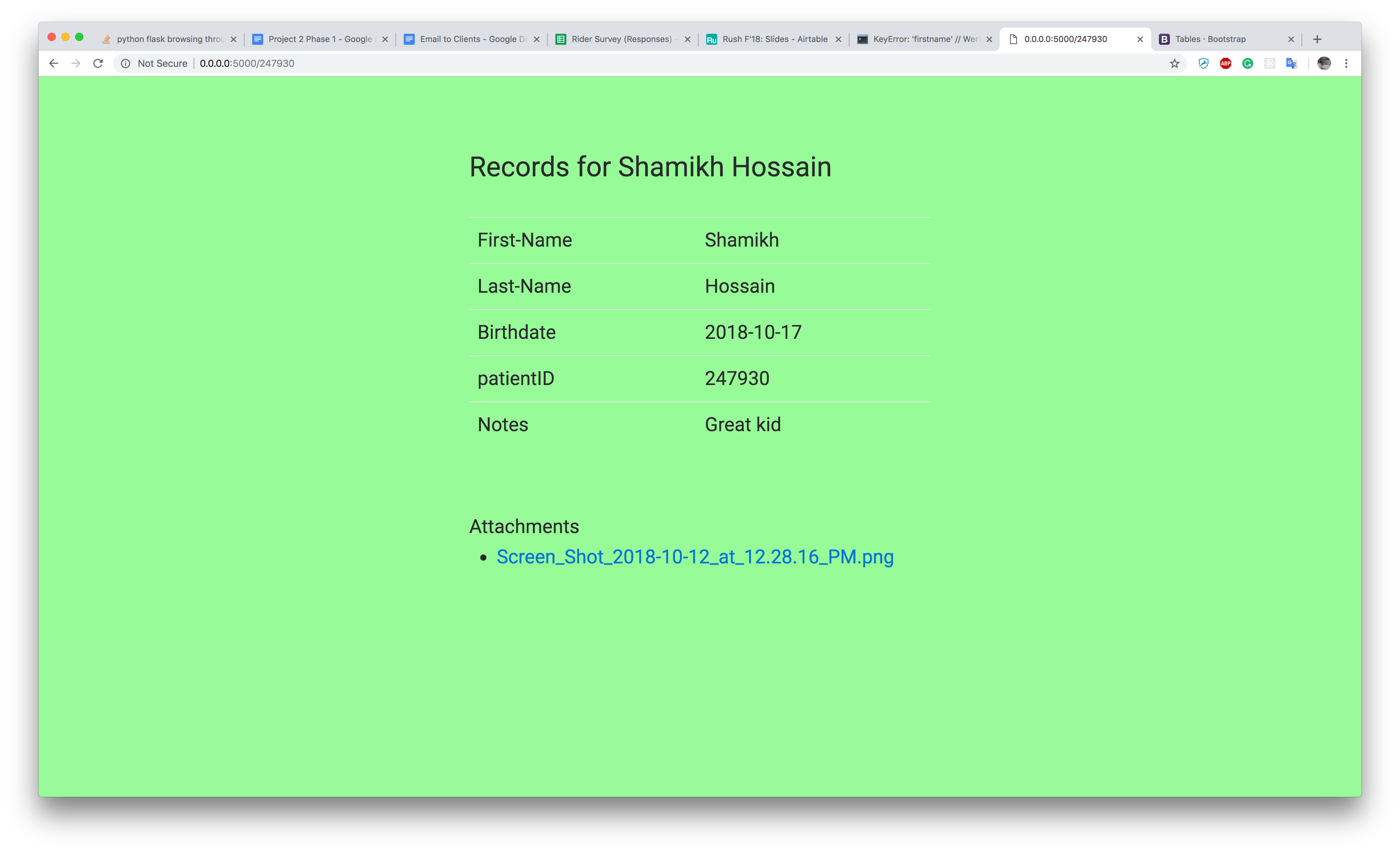The height and width of the screenshot is (852, 1400).
Task: Open the Adblock Plus extension icon
Action: [1225, 63]
